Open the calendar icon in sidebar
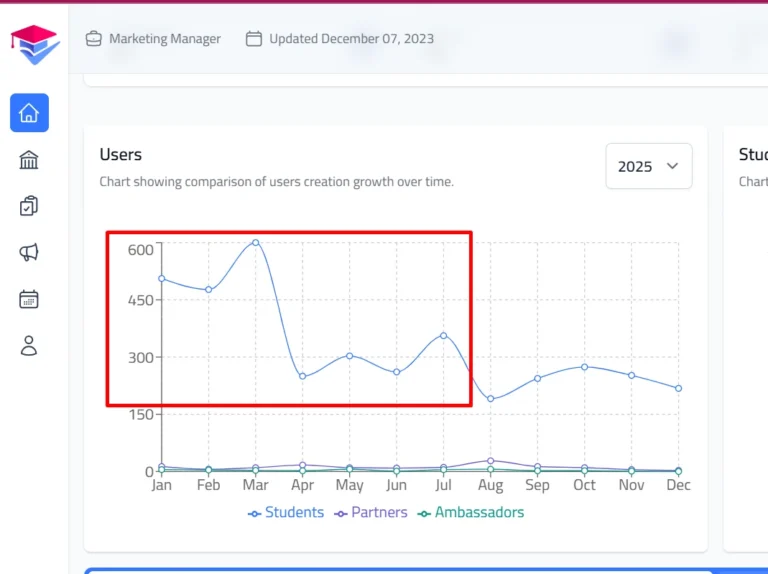The height and width of the screenshot is (574, 768). tap(29, 299)
